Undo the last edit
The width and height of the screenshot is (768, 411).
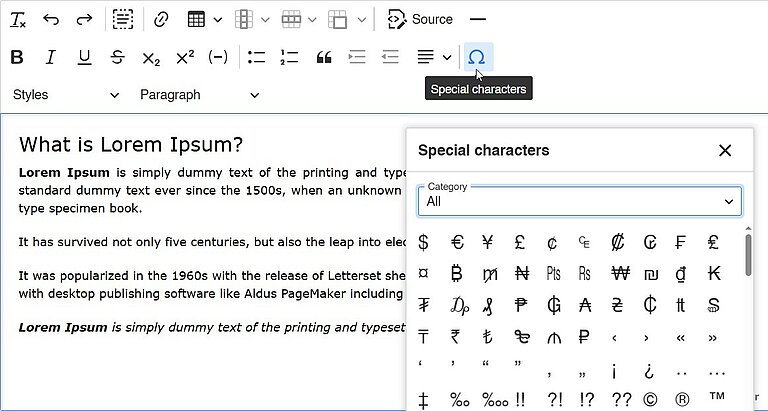[x=51, y=19]
